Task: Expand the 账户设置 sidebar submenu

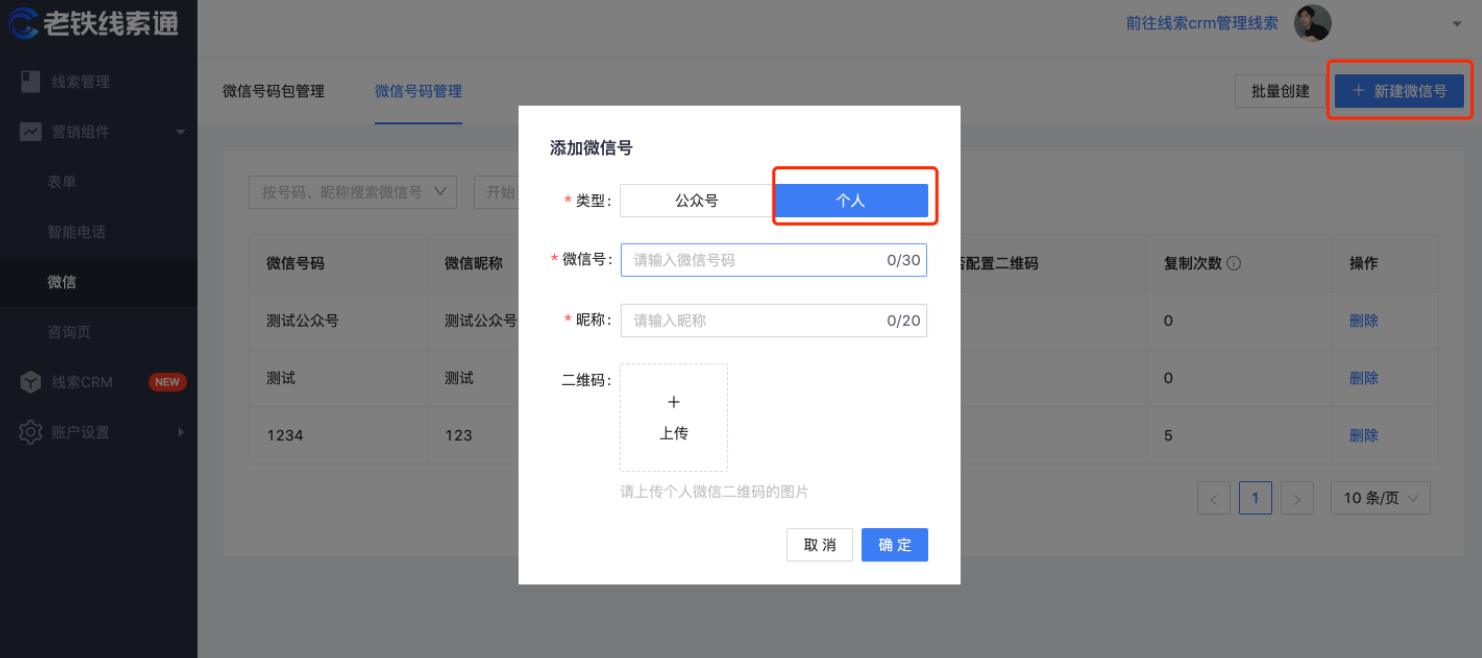Action: click(x=180, y=431)
